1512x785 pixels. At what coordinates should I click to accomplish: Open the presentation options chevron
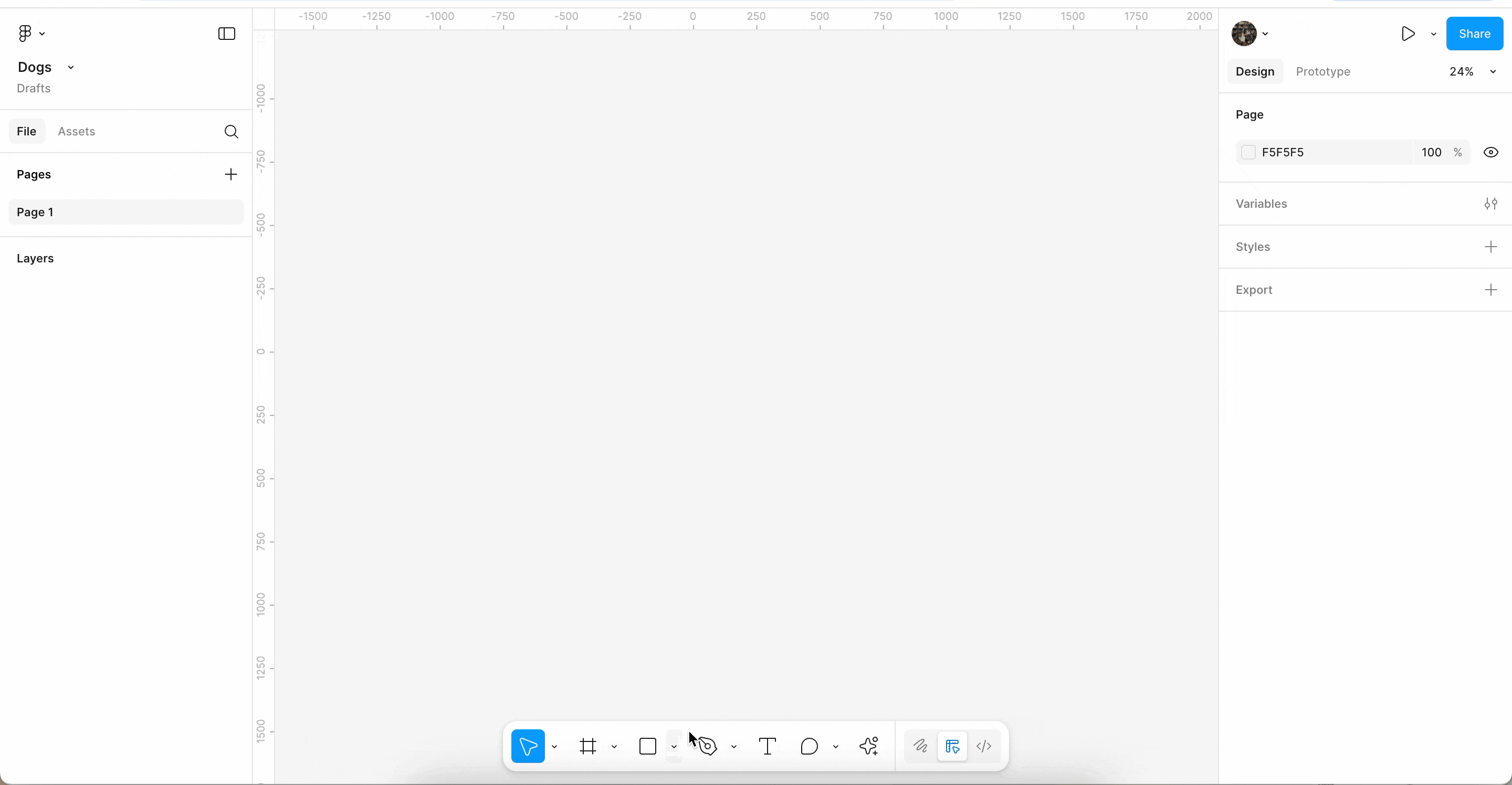(x=1434, y=34)
